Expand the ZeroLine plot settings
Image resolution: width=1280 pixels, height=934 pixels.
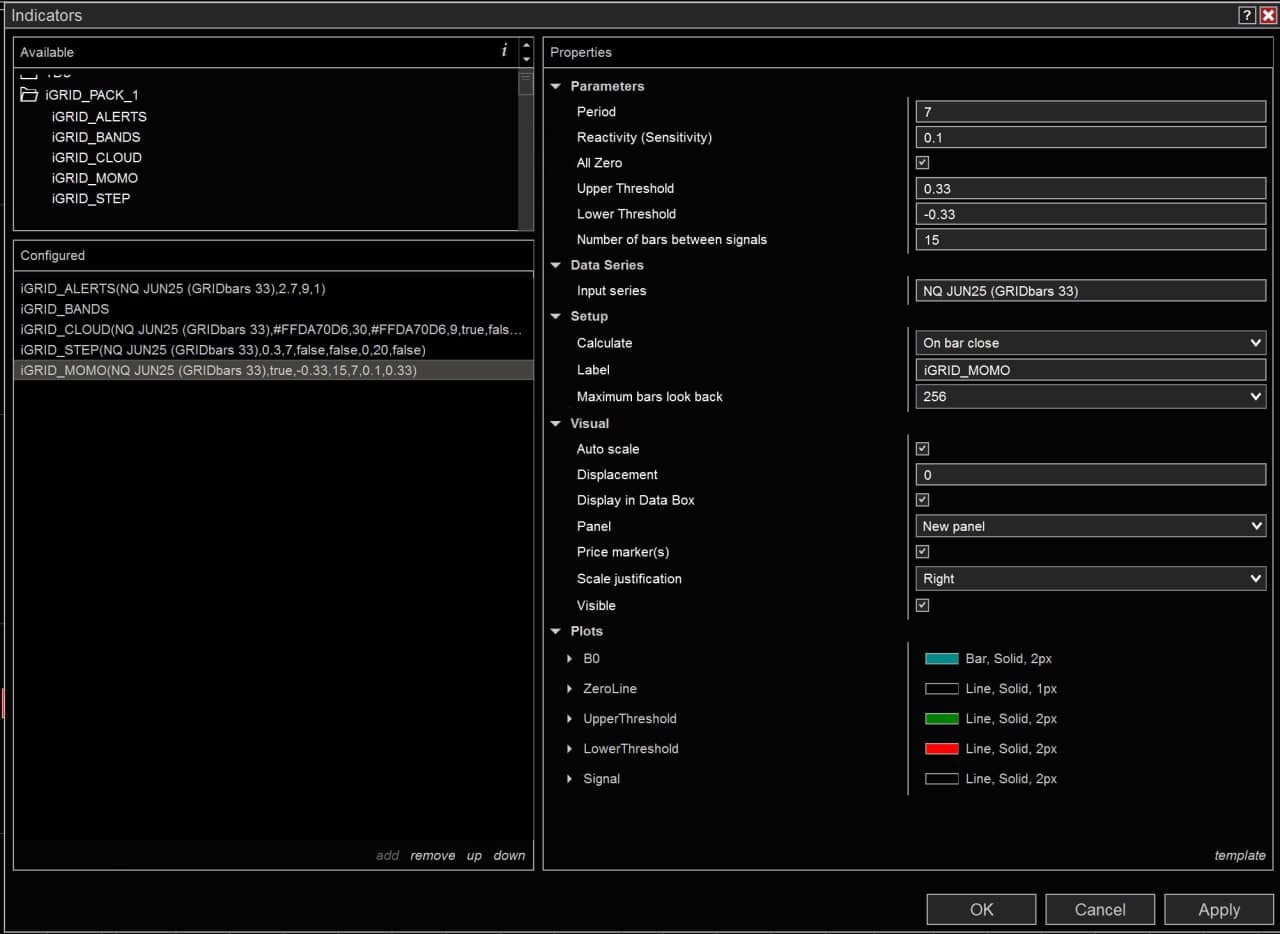570,689
